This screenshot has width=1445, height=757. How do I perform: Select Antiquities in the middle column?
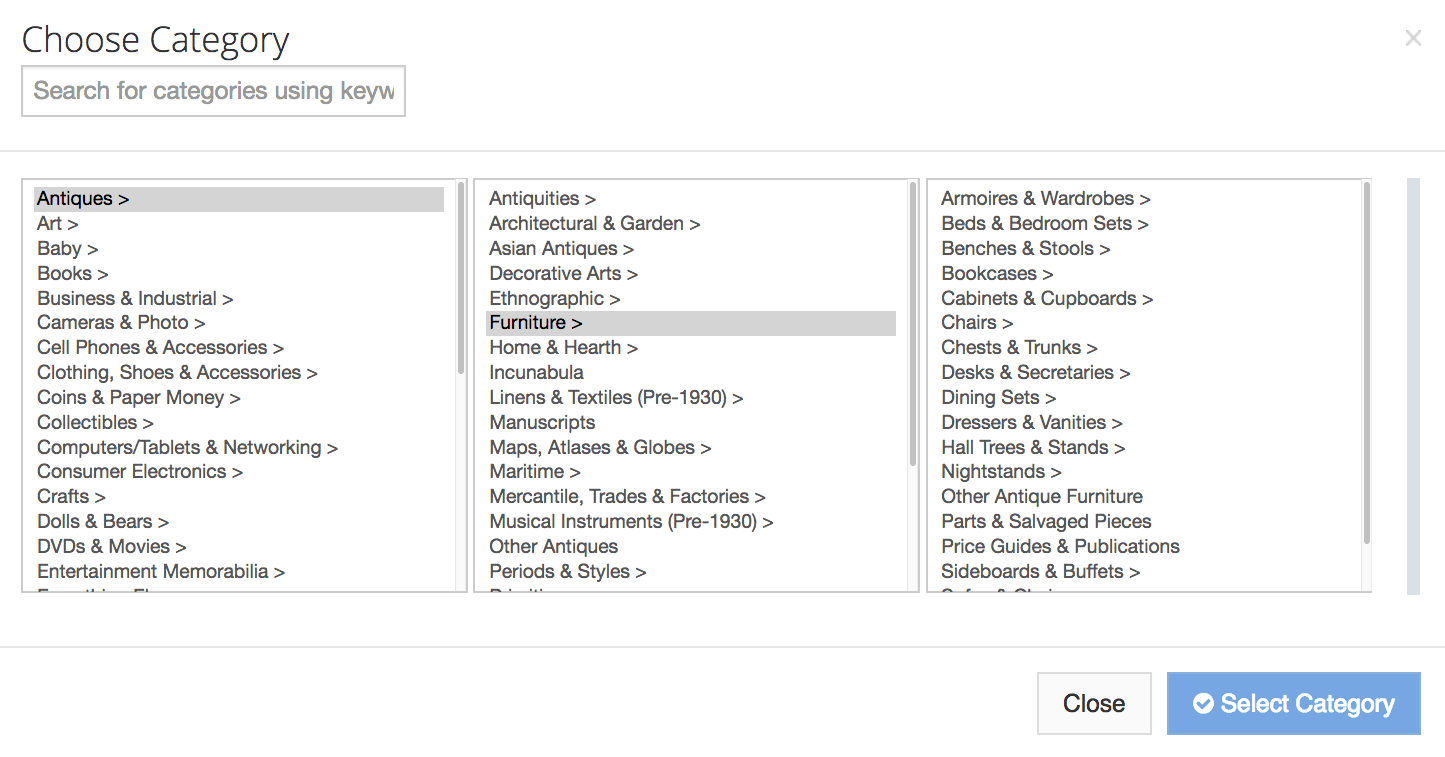click(x=542, y=199)
